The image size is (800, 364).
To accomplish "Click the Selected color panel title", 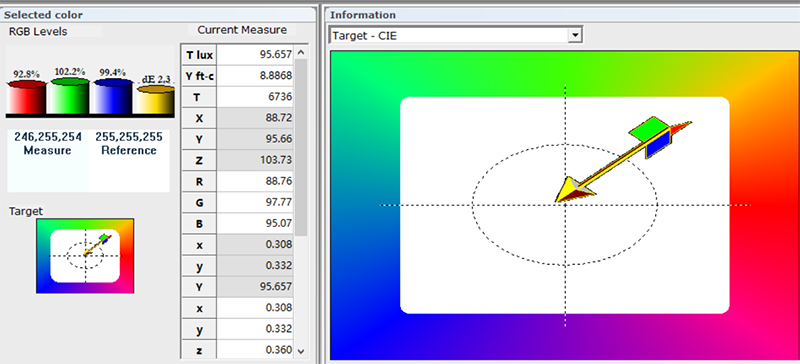I will 43,15.
